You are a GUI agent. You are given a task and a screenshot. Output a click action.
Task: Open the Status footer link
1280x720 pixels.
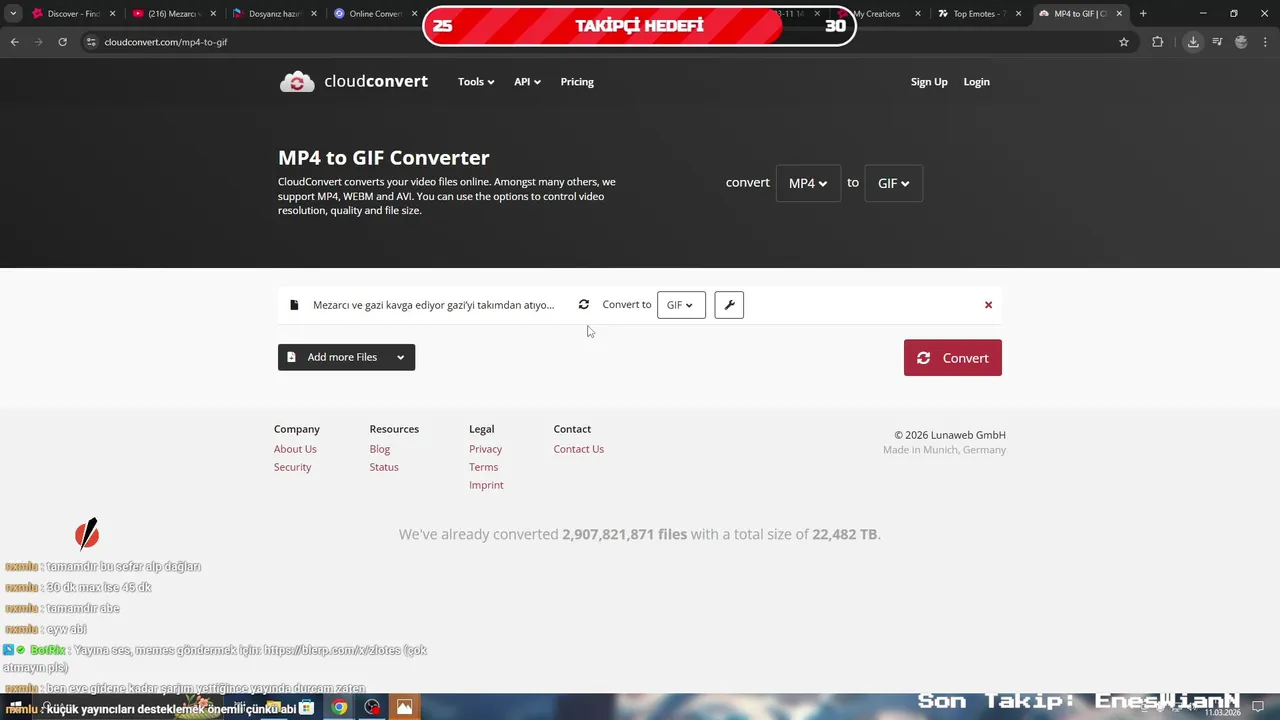pos(384,467)
